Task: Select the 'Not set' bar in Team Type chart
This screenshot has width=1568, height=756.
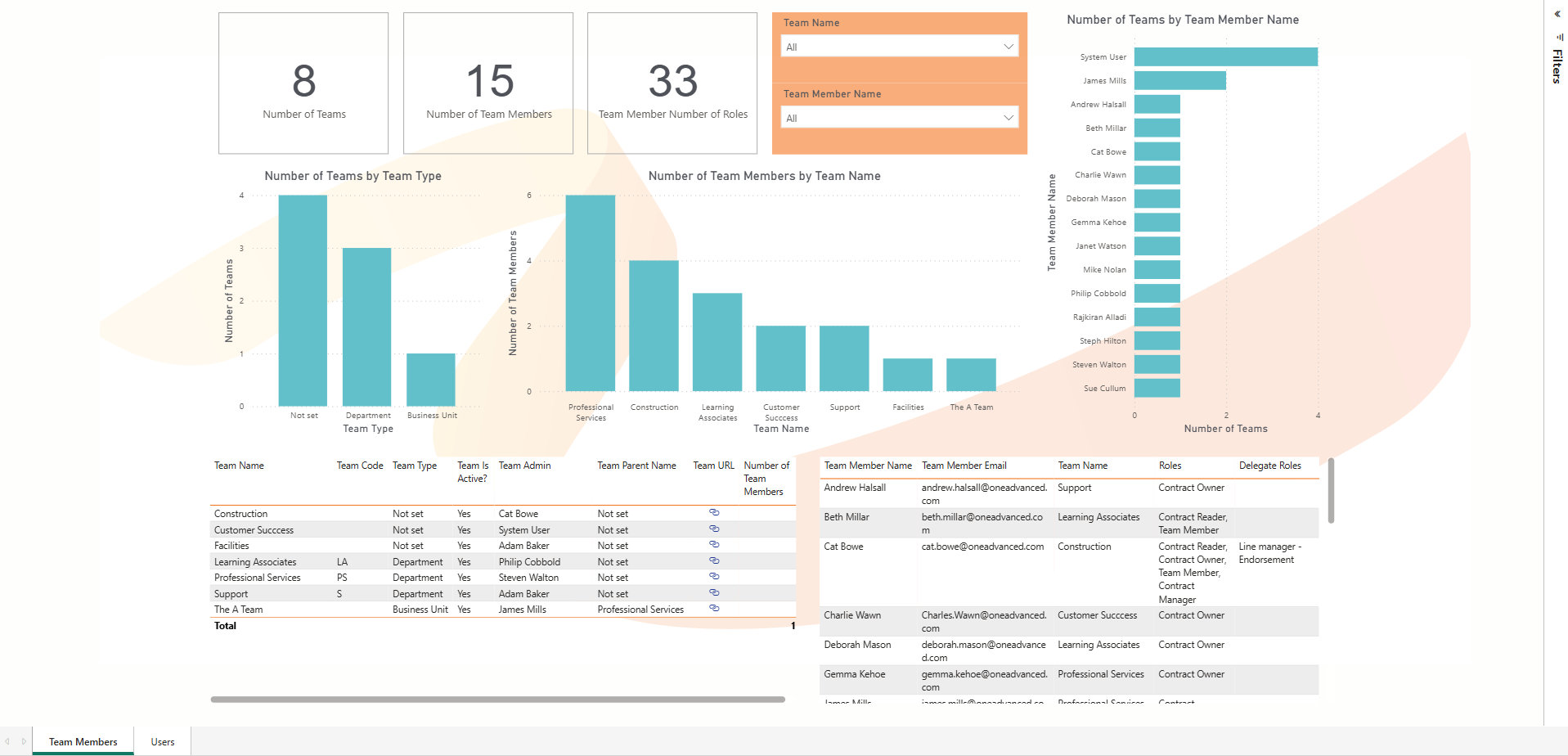Action: (x=303, y=300)
